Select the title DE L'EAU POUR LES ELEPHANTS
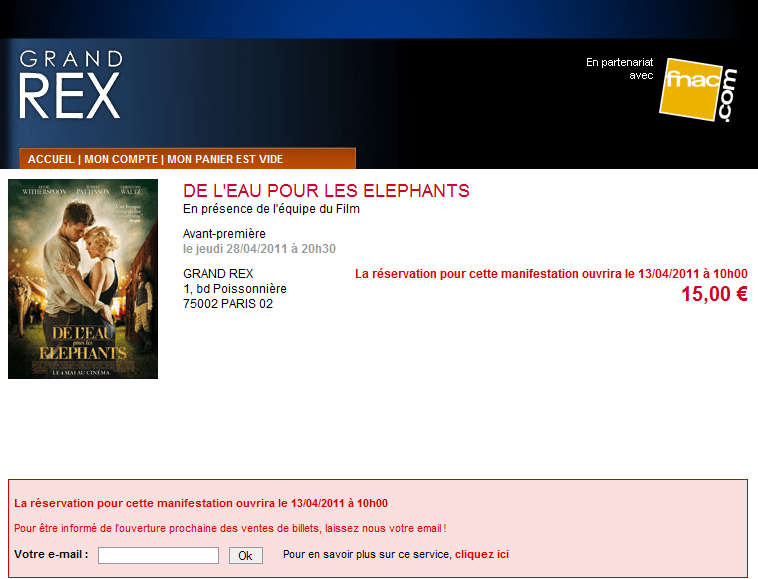This screenshot has height=579, width=758. [x=326, y=191]
